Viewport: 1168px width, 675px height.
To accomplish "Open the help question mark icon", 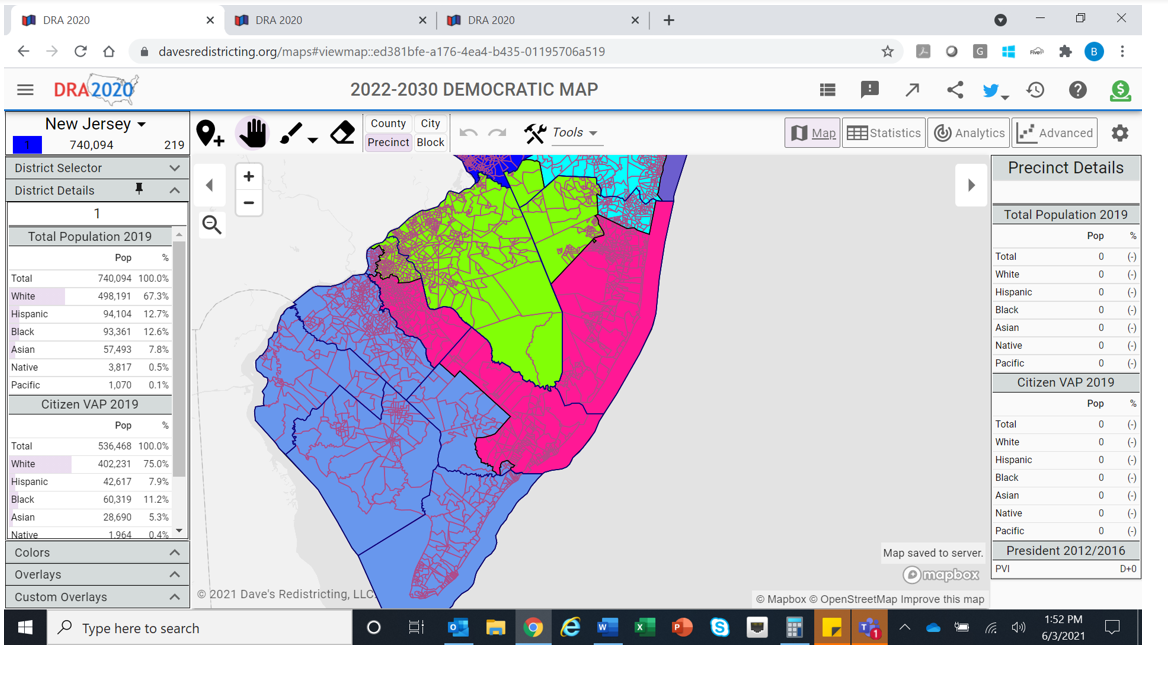I will [x=1077, y=90].
